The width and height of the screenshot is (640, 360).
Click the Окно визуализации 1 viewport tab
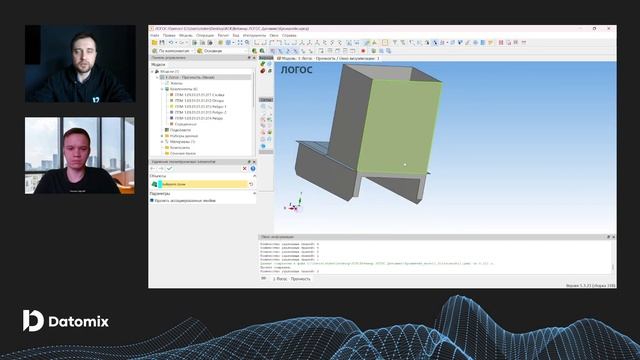tap(328, 58)
